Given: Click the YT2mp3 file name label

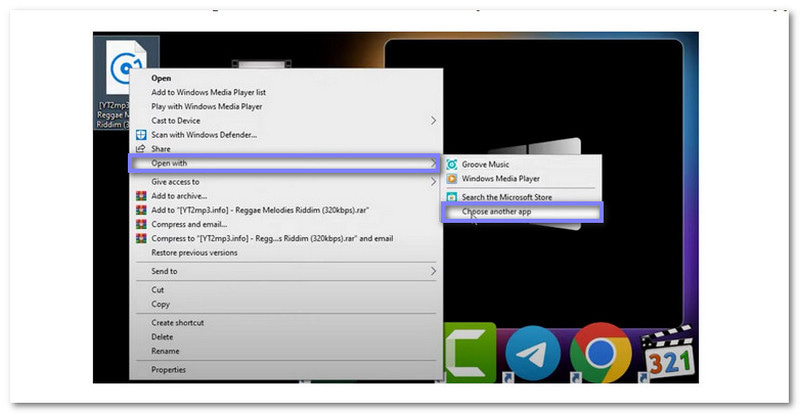Looking at the screenshot, I should [x=113, y=115].
